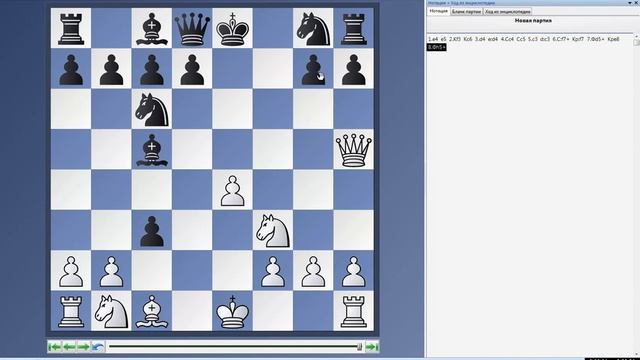This screenshot has width=640, height=360.
Task: Select the white rook on h1
Action: pyautogui.click(x=353, y=311)
